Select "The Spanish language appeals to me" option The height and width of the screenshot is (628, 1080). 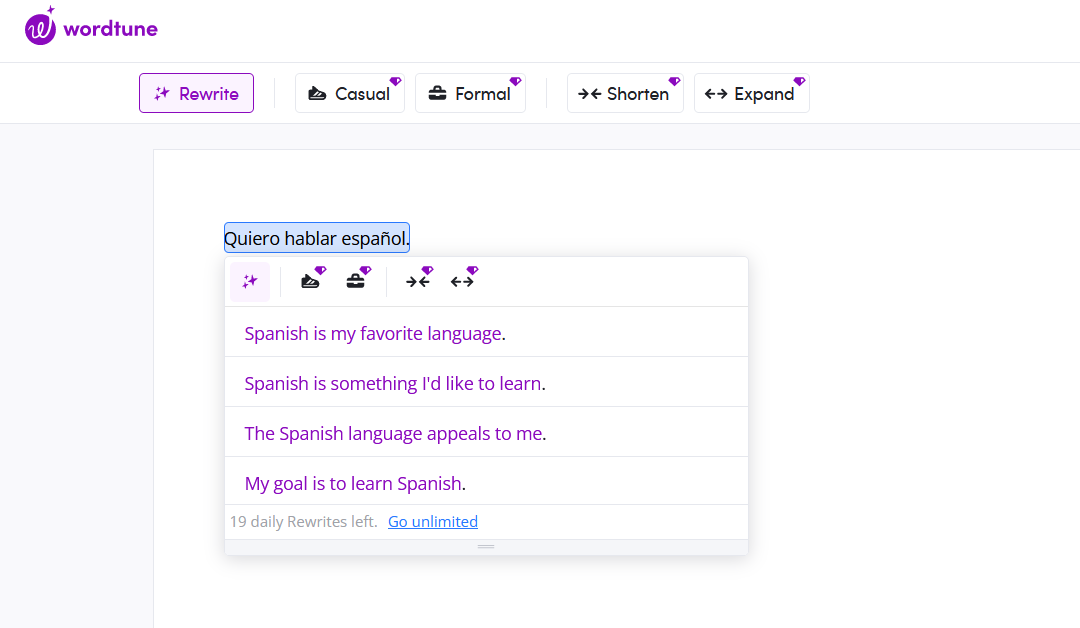tap(394, 433)
